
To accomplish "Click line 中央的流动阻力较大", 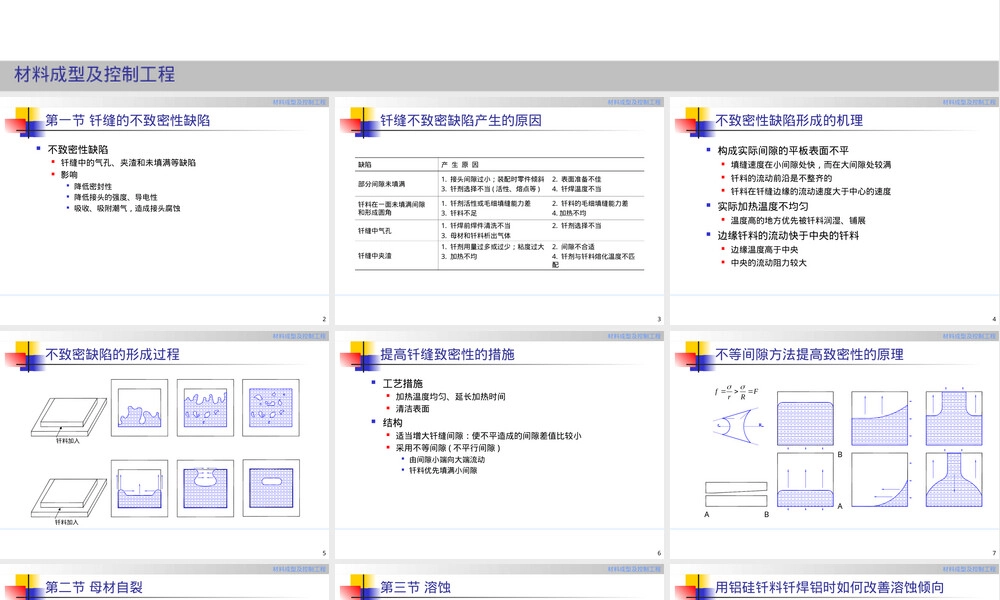I will click(768, 263).
